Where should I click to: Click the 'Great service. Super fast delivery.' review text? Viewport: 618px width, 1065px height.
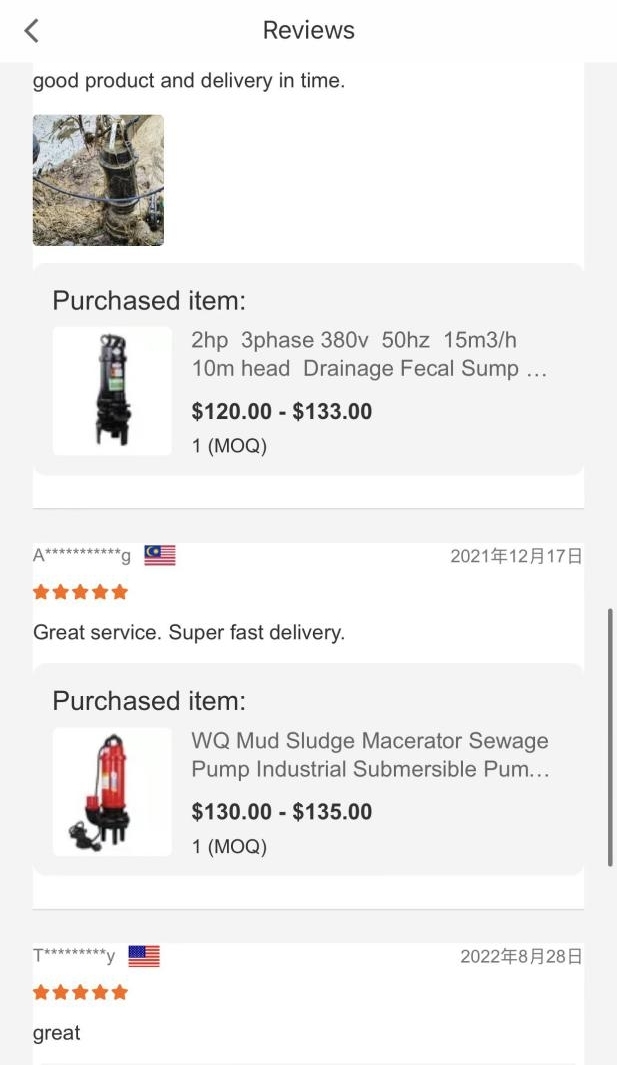189,632
